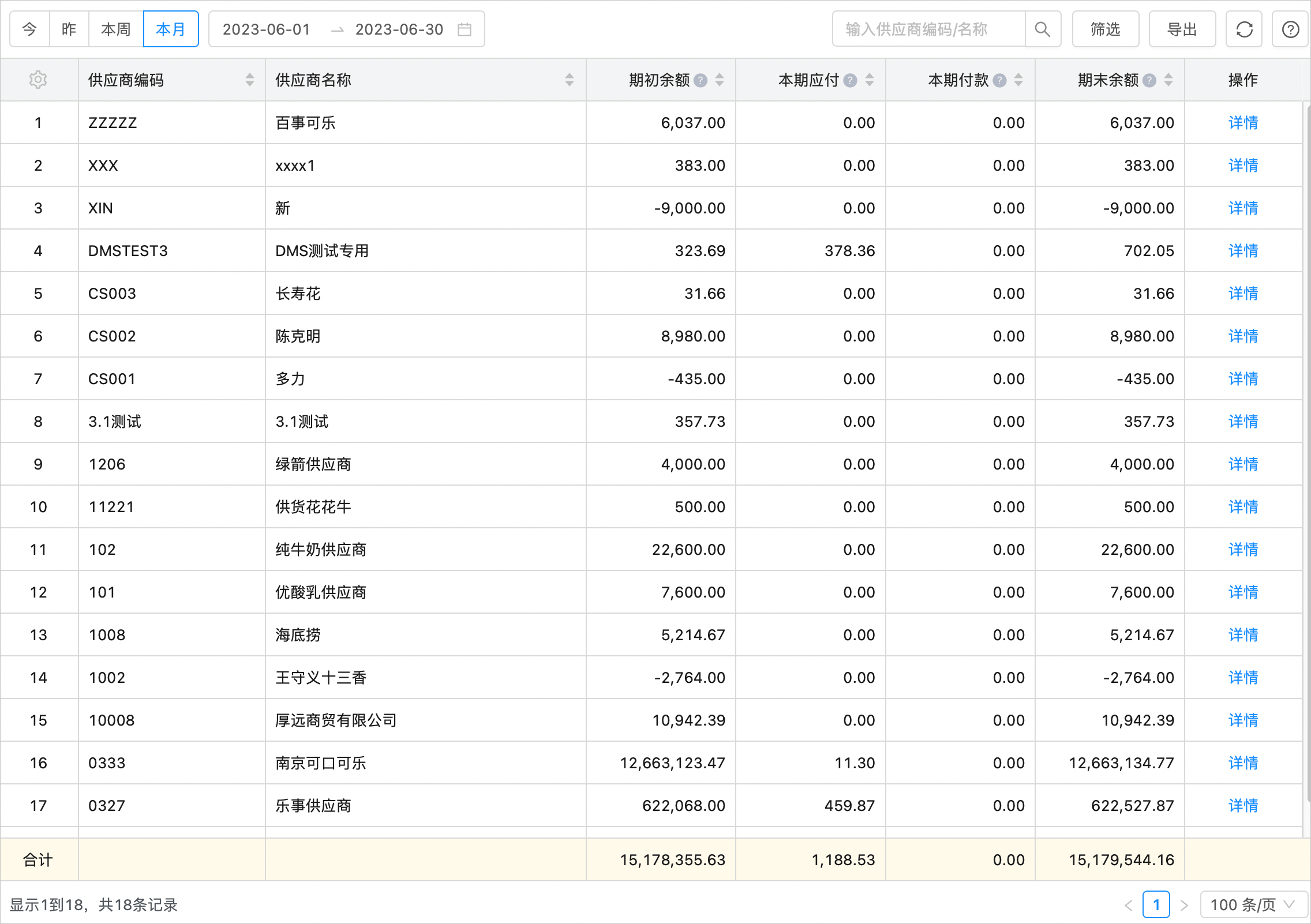Open 详情 for 乐事供应商
The height and width of the screenshot is (924, 1311).
click(1243, 806)
